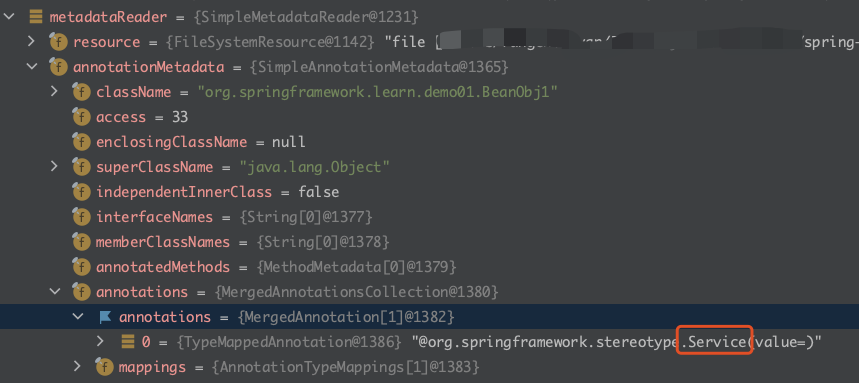Viewport: 859px width, 383px height.
Task: Click the field icon beside interfaceNames
Action: [82, 217]
